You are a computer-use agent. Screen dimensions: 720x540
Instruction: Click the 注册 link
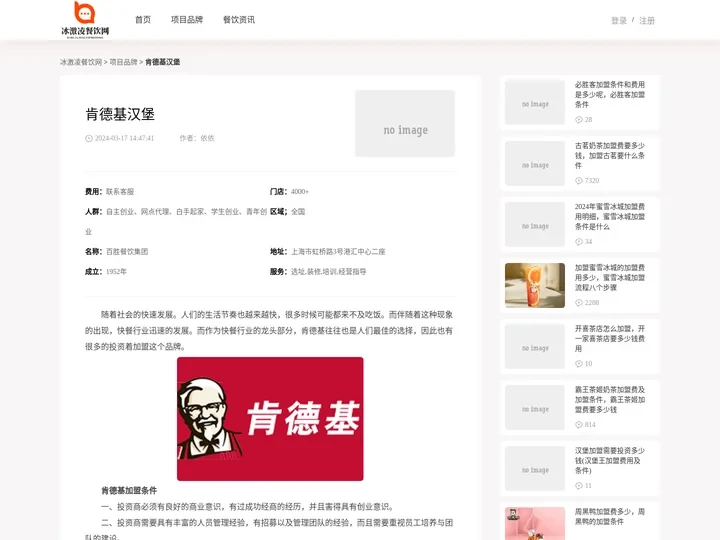647,21
